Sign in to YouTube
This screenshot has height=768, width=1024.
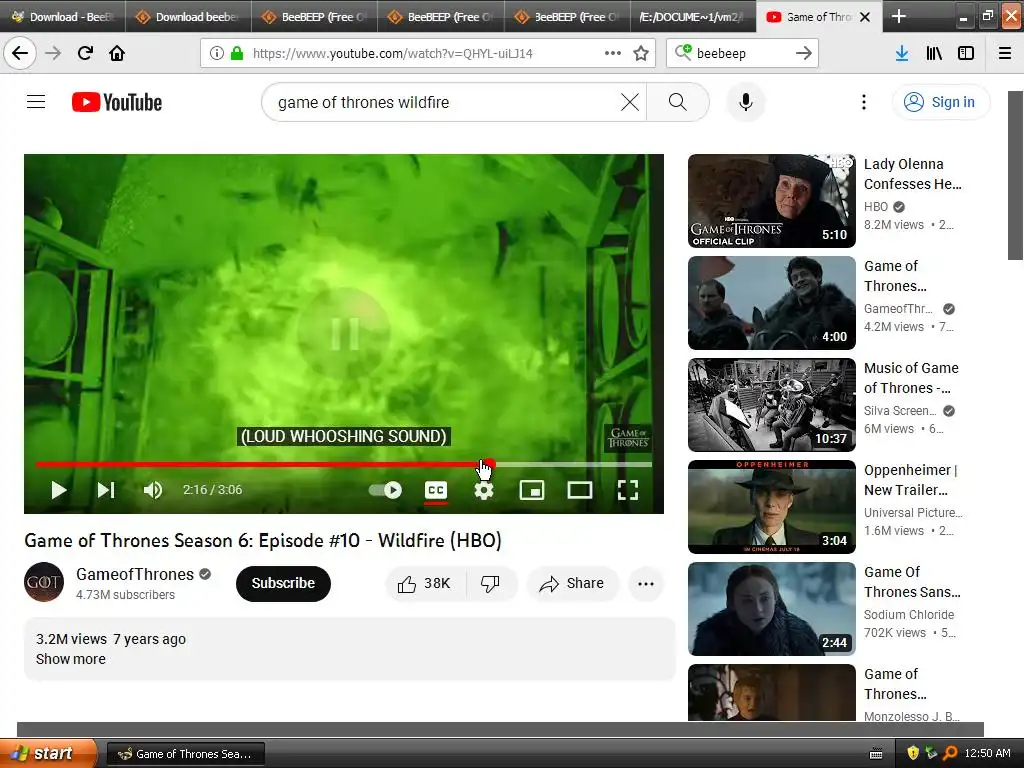click(x=940, y=102)
